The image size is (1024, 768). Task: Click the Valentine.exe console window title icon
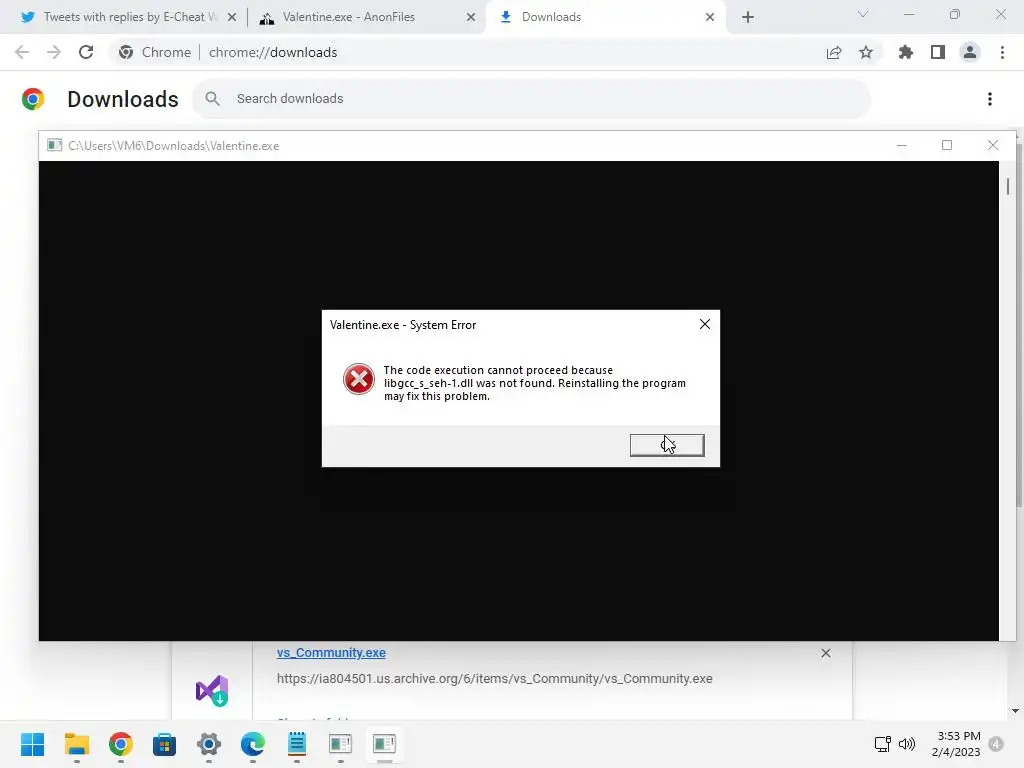(54, 145)
